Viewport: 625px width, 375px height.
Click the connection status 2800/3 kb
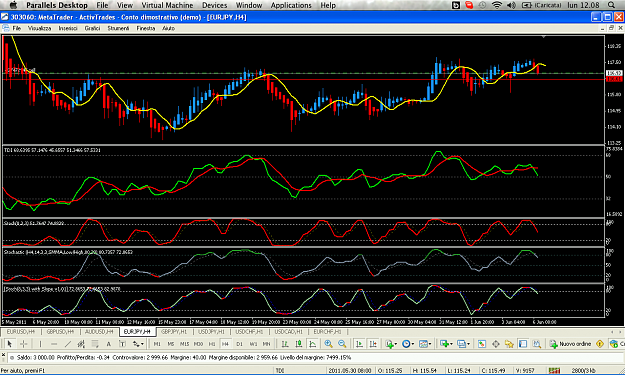coord(583,371)
